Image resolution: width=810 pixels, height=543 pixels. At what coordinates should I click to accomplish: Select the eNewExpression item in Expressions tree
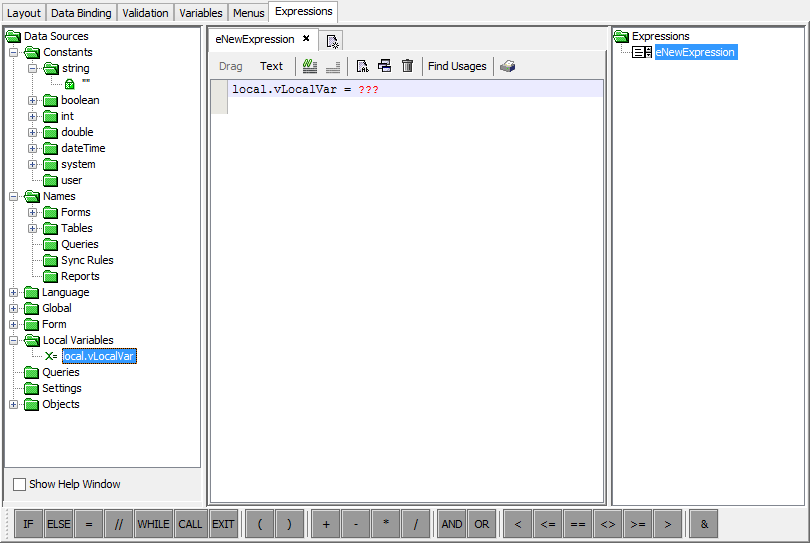[x=695, y=52]
